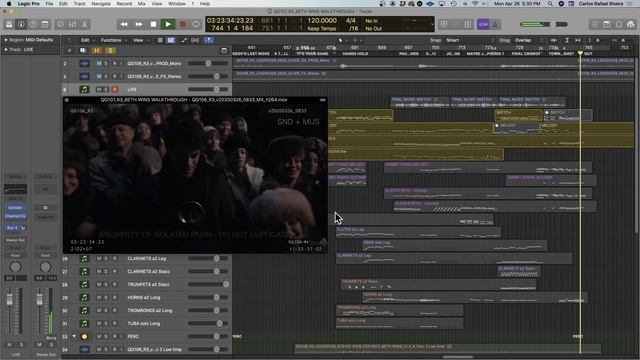The width and height of the screenshot is (640, 360).
Task: Open the View dropdown in tracks area
Action: coord(141,40)
